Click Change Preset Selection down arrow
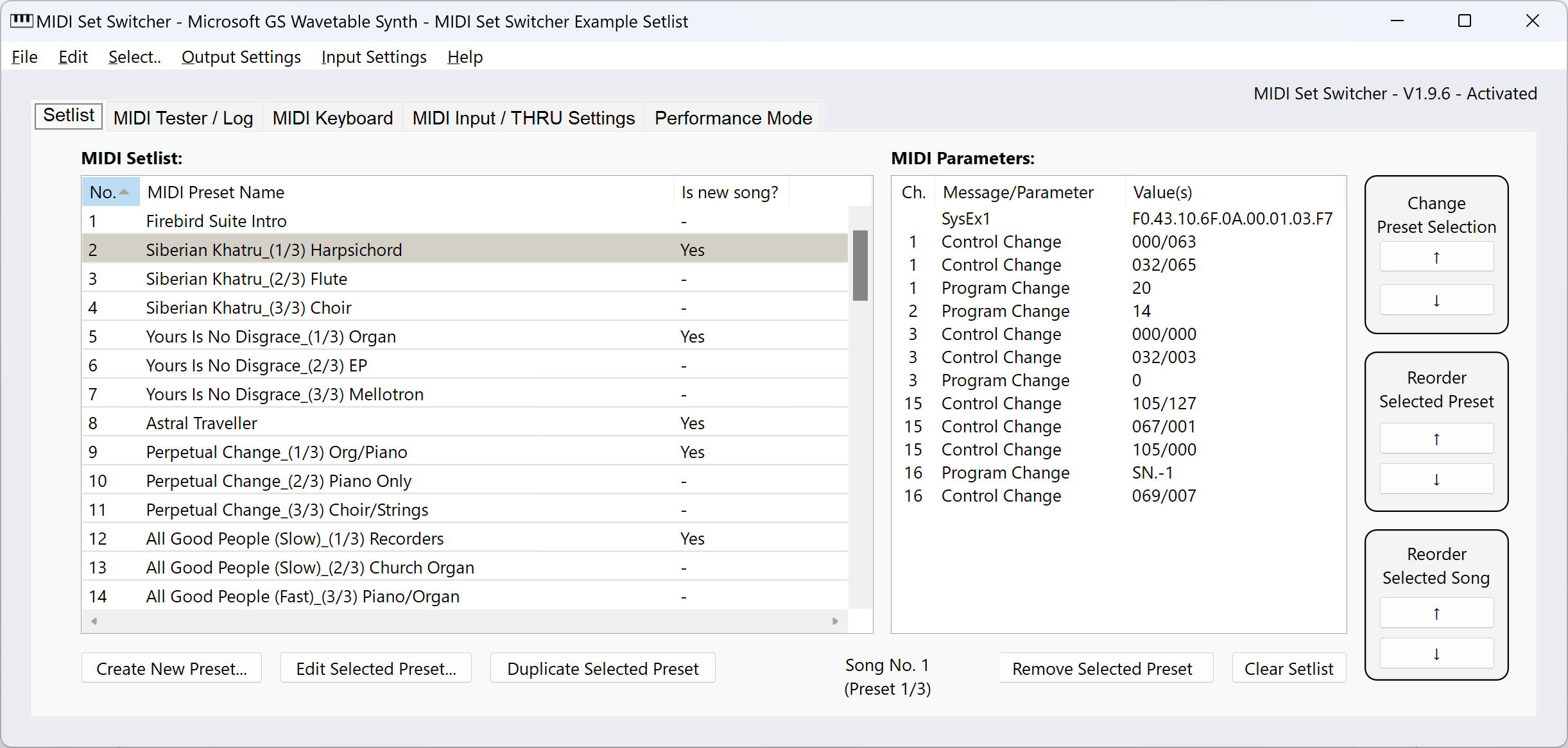This screenshot has height=748, width=1568. click(1436, 300)
